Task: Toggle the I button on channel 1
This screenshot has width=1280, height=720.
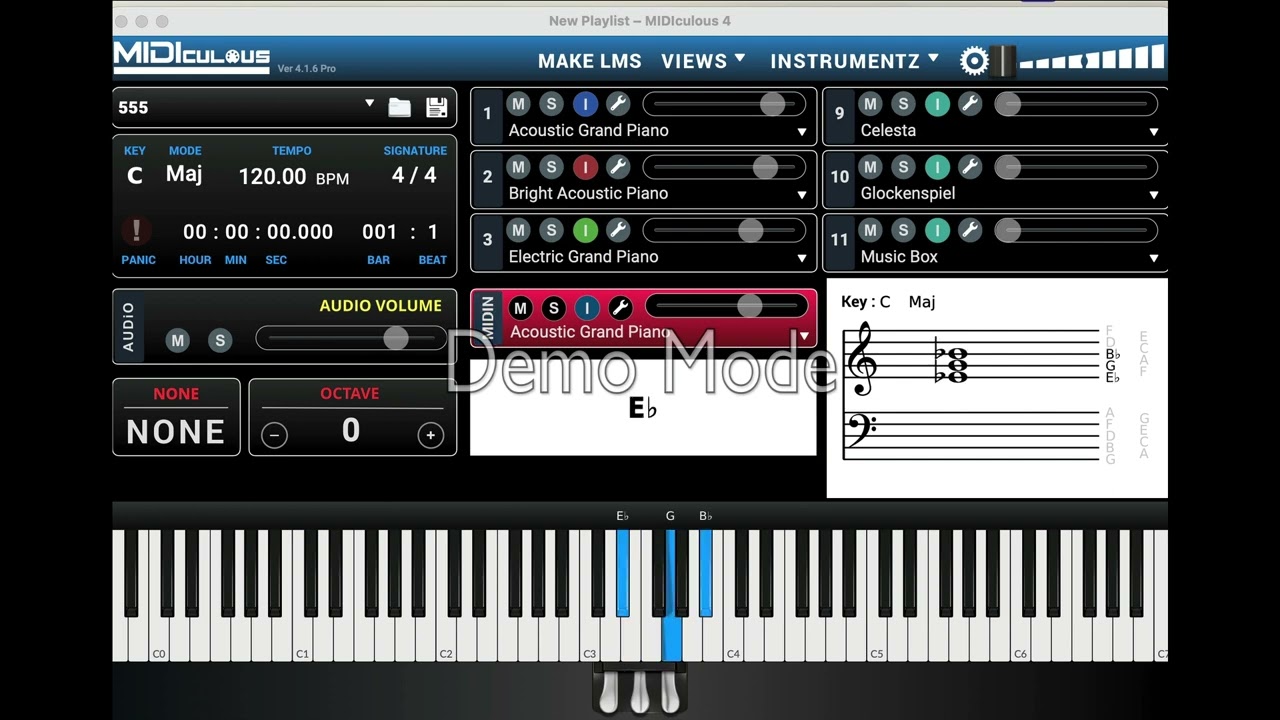Action: [585, 104]
